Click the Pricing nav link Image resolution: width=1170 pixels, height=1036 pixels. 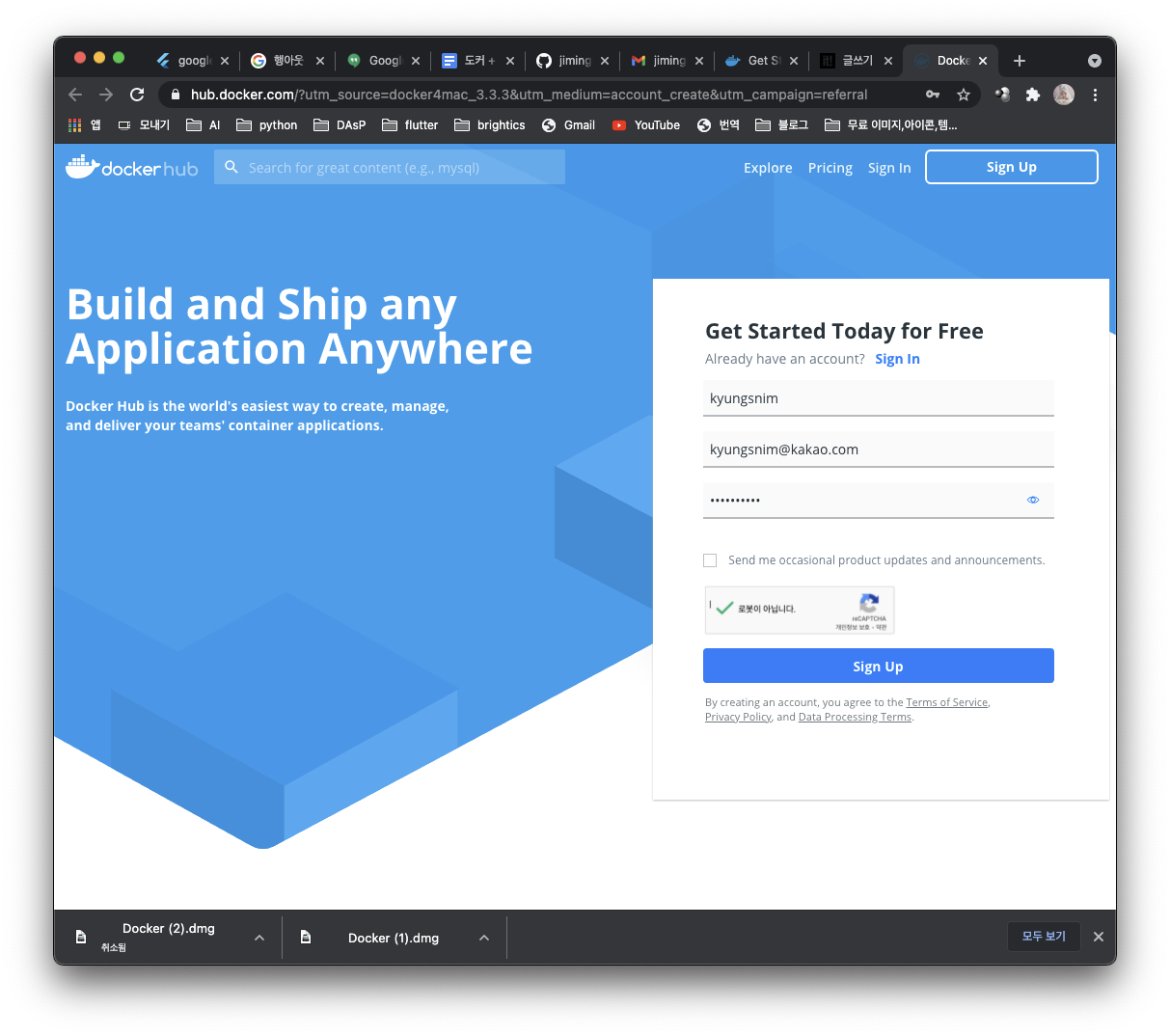[830, 168]
